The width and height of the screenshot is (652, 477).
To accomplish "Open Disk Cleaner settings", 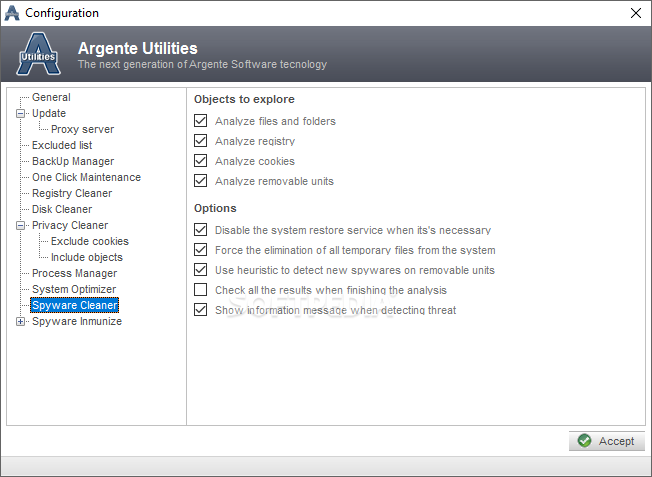I will [62, 209].
